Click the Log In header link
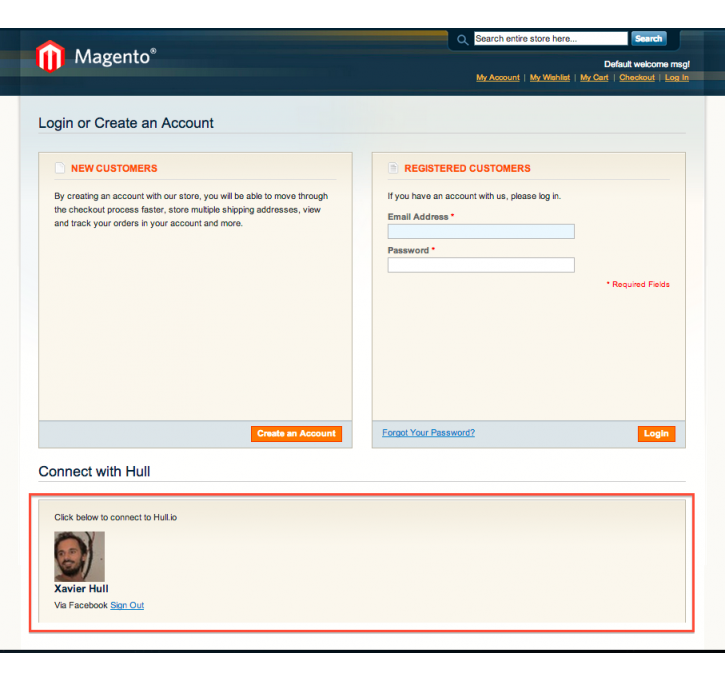 [x=677, y=78]
